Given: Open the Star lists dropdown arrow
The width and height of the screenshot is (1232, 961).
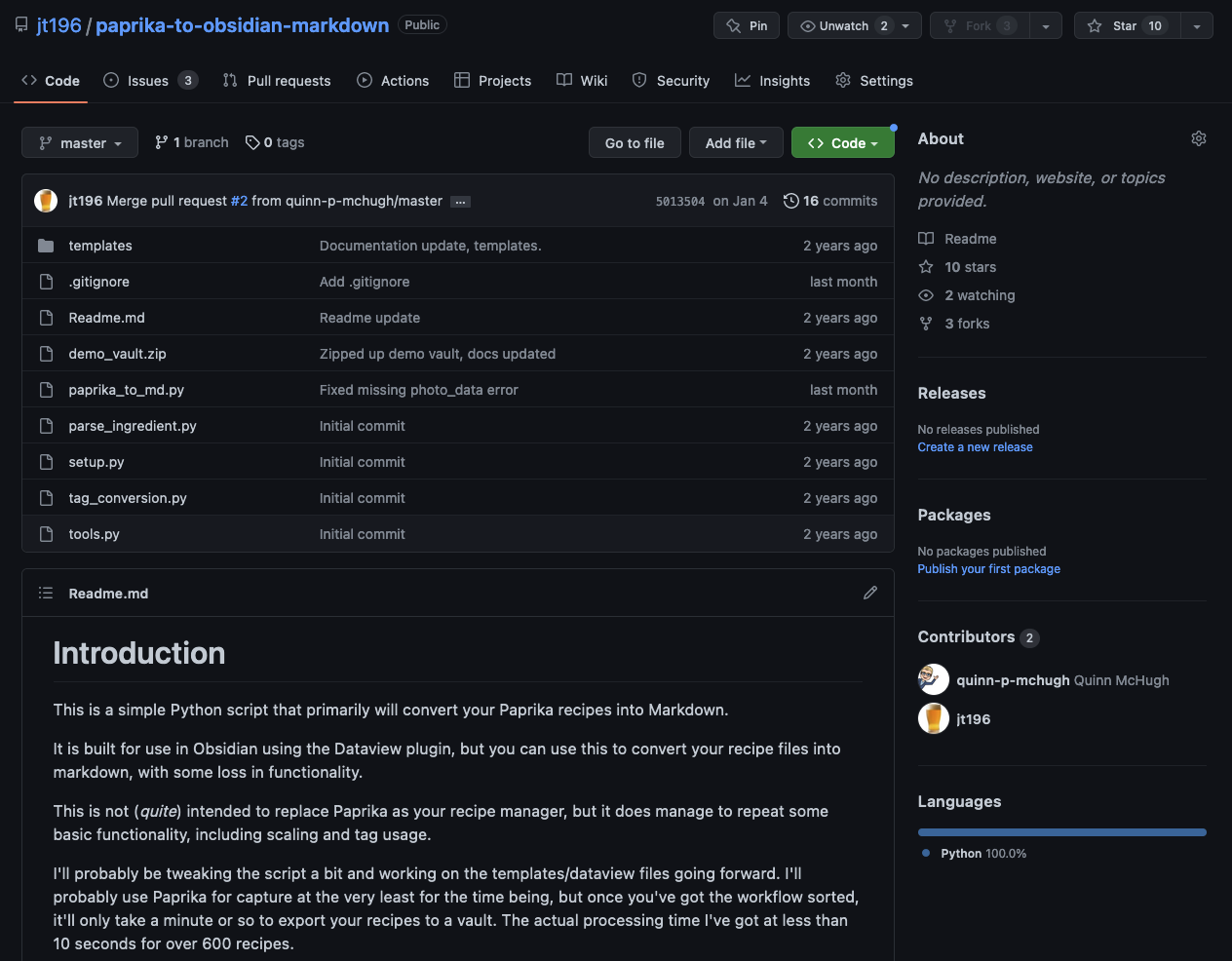Looking at the screenshot, I should pyautogui.click(x=1197, y=25).
